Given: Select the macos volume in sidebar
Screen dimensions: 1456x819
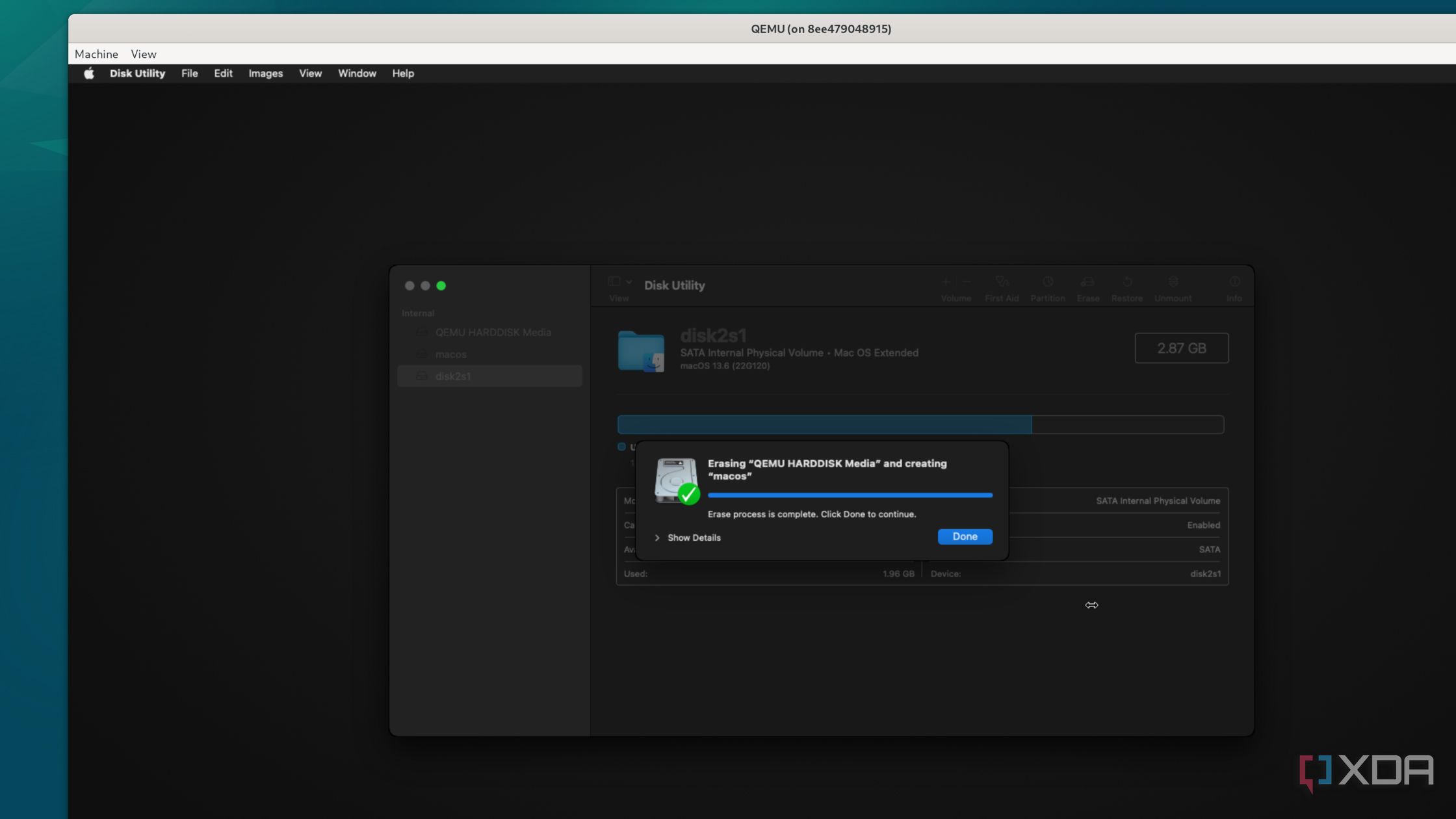Looking at the screenshot, I should [450, 354].
